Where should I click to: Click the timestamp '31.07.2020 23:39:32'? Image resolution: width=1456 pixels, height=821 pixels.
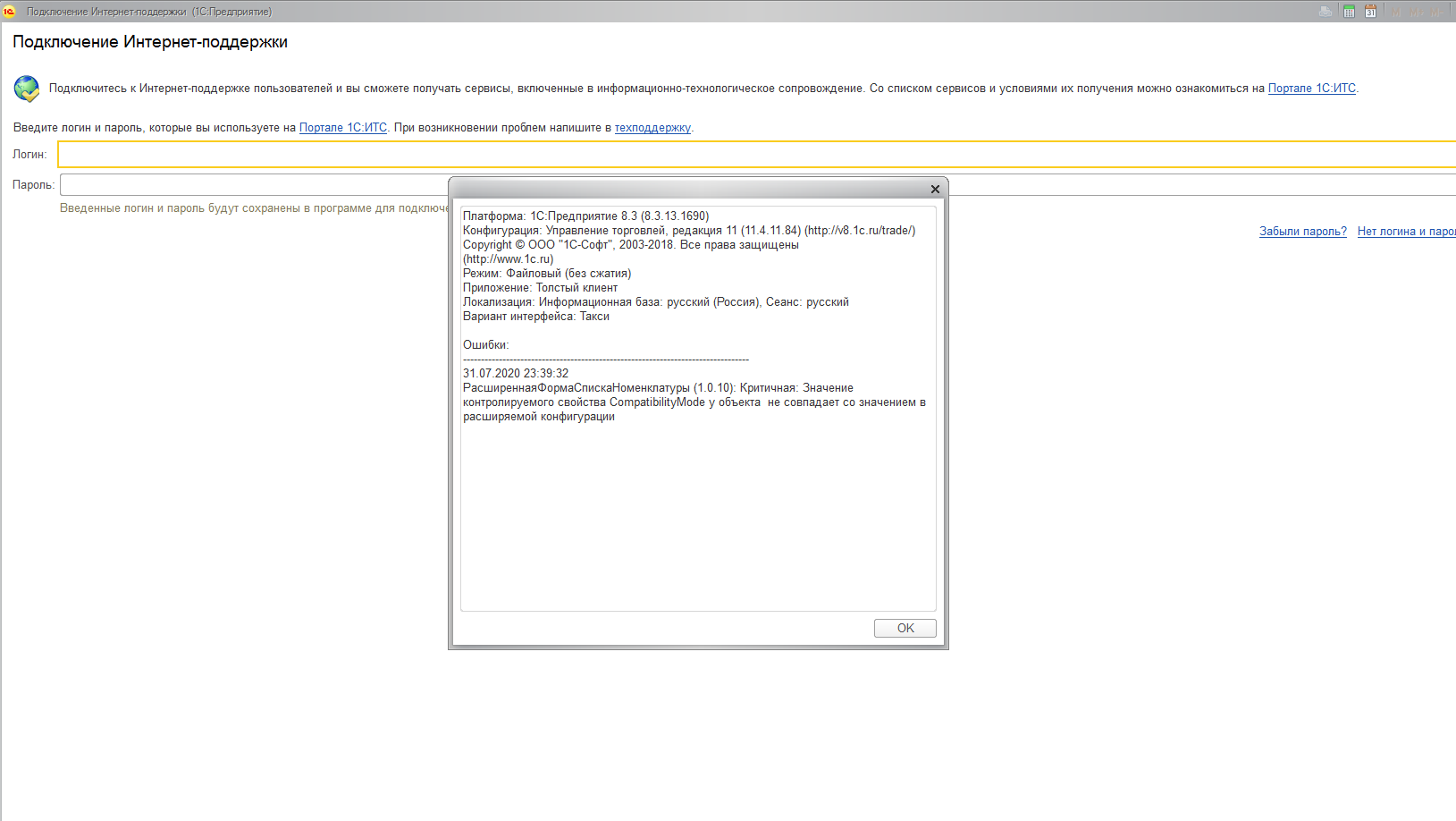click(516, 374)
